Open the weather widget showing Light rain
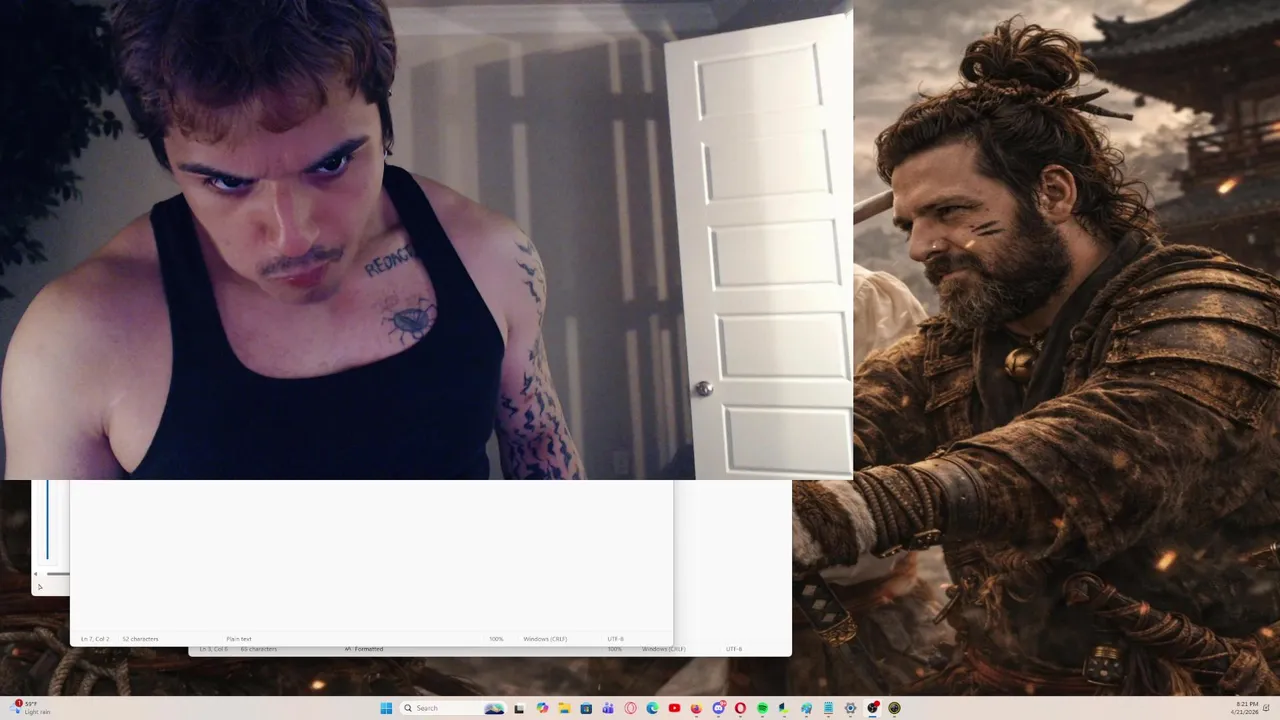The height and width of the screenshot is (720, 1280). (30, 708)
